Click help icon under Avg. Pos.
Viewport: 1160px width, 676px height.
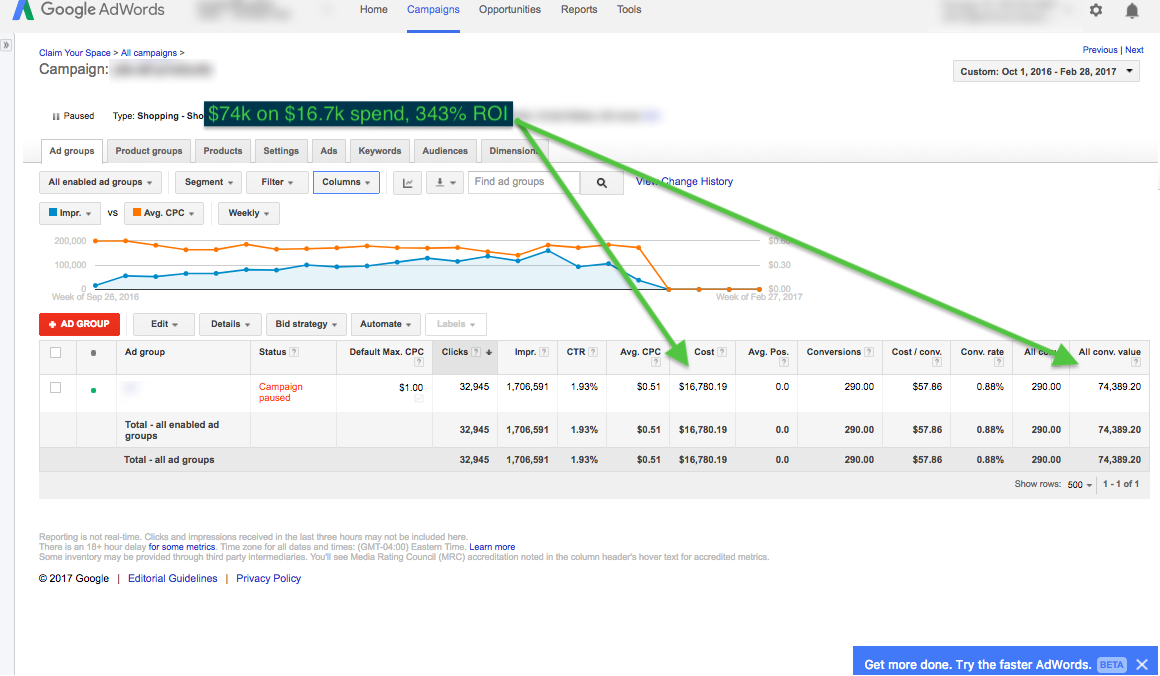click(784, 362)
